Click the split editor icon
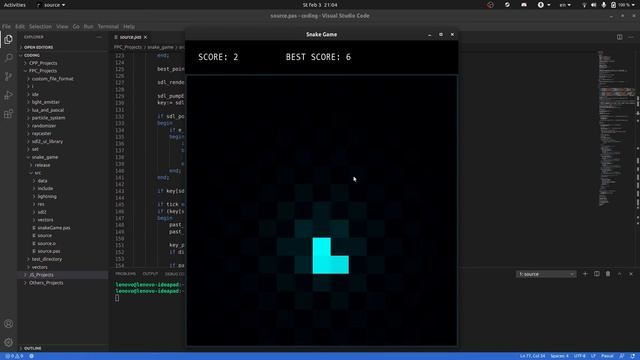Image resolution: width=640 pixels, height=360 pixels. (x=620, y=37)
